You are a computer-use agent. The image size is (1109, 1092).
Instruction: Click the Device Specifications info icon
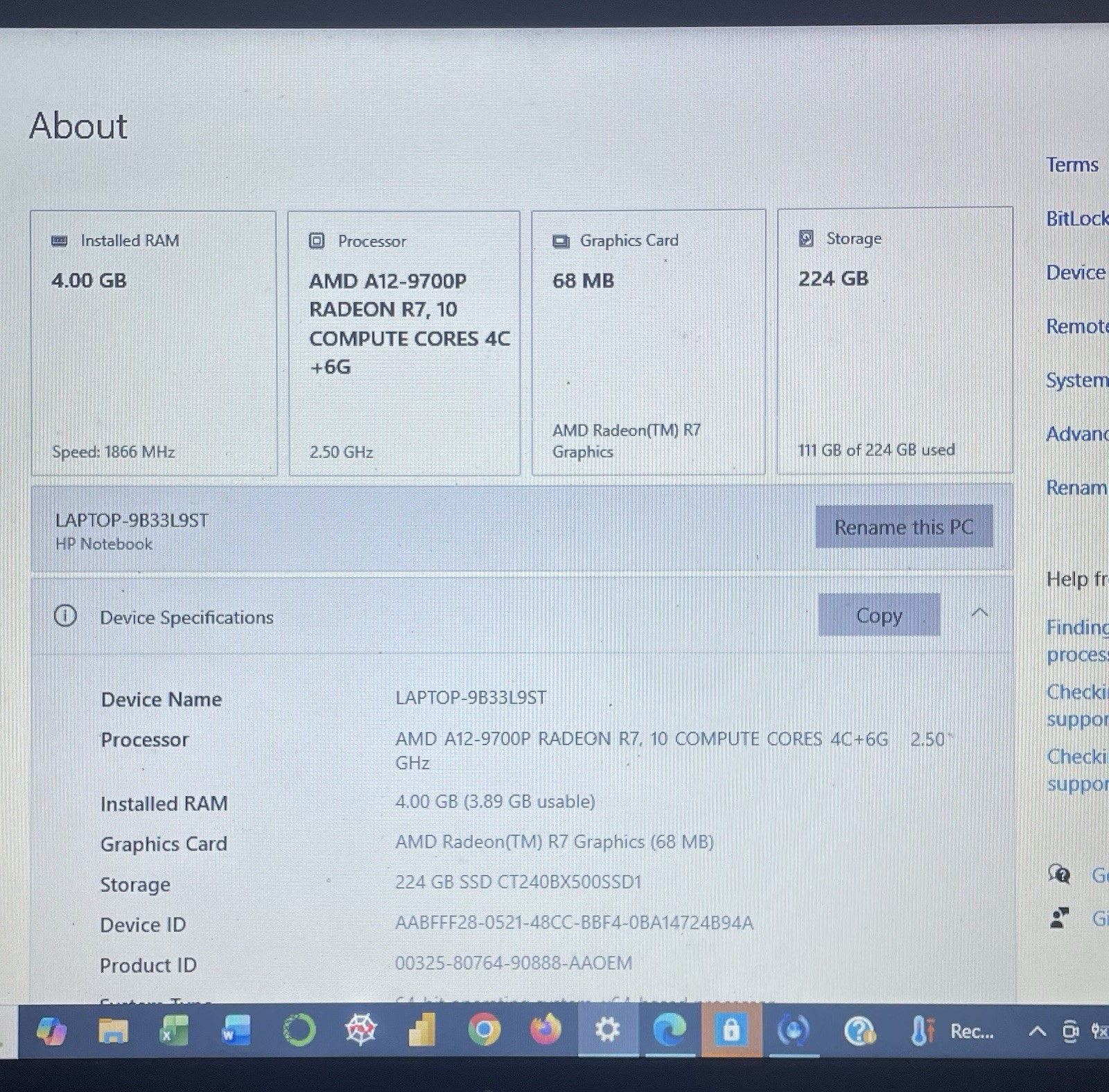tap(65, 615)
